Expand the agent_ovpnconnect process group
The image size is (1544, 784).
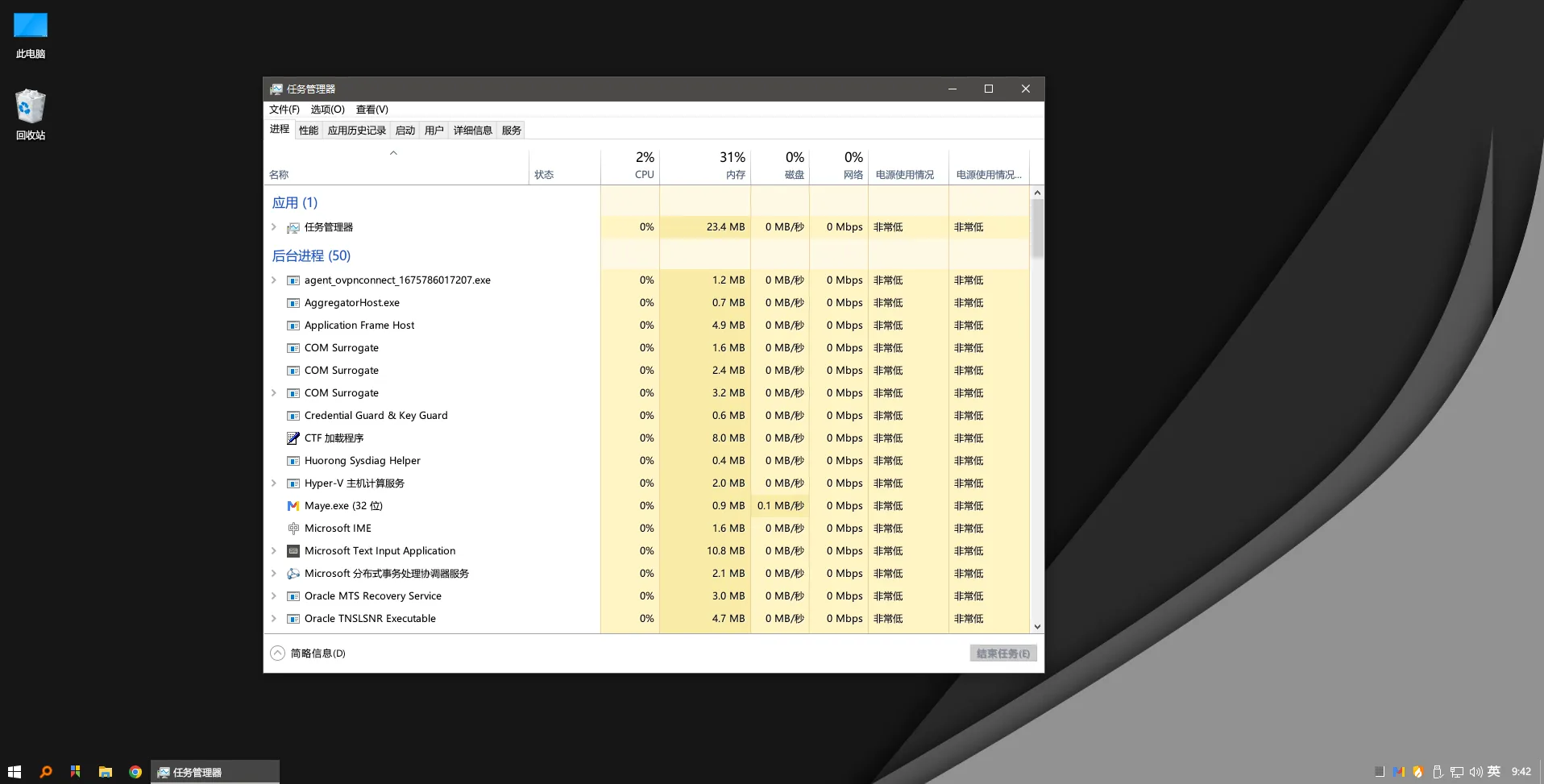click(x=274, y=280)
